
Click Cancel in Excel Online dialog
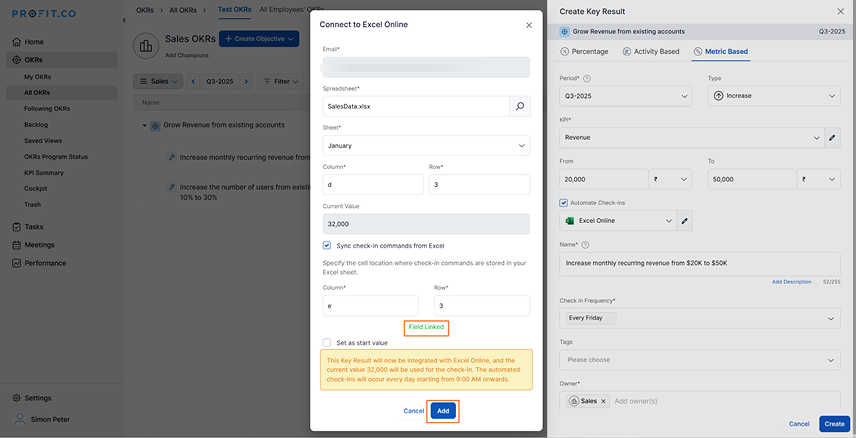(413, 411)
